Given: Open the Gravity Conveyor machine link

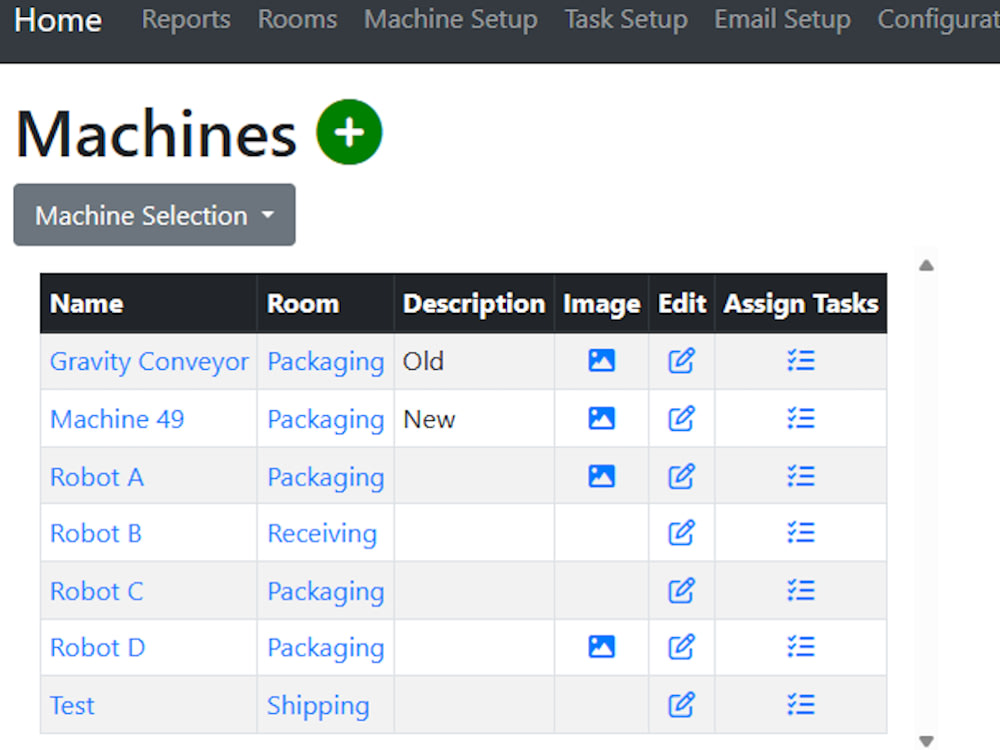Looking at the screenshot, I should click(148, 361).
